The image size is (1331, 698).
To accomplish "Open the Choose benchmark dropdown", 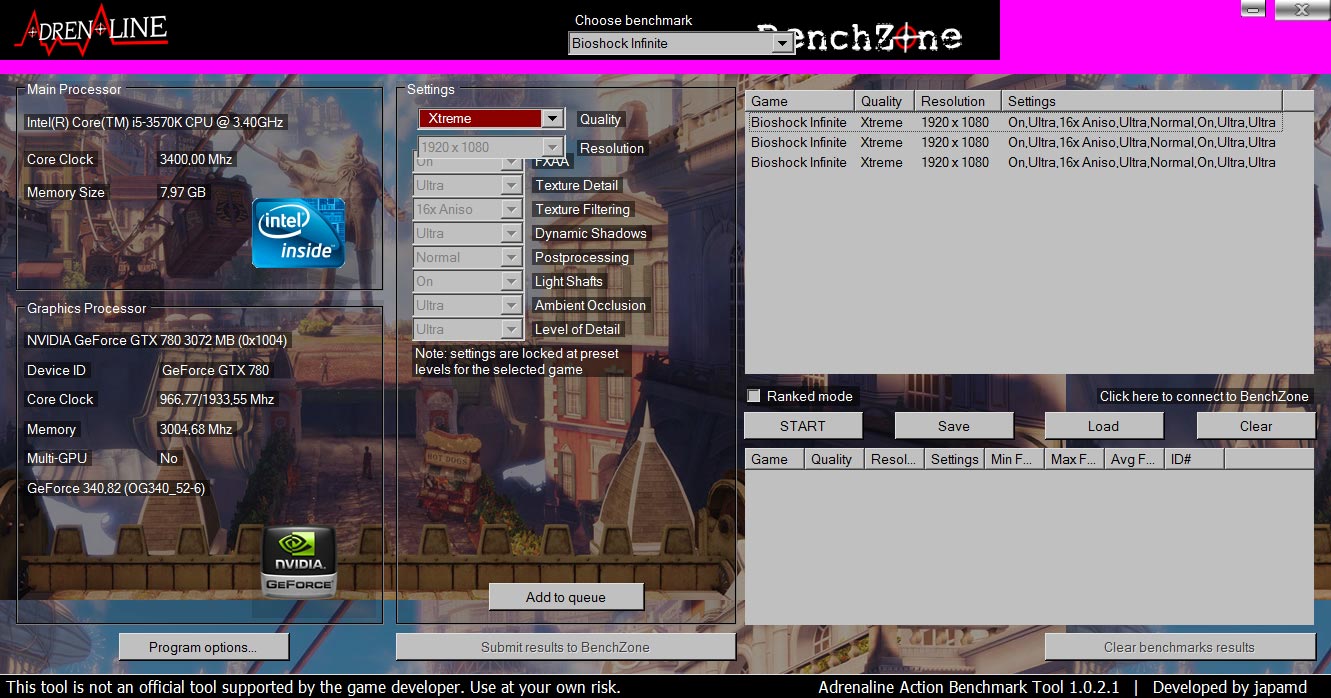I will click(x=783, y=43).
